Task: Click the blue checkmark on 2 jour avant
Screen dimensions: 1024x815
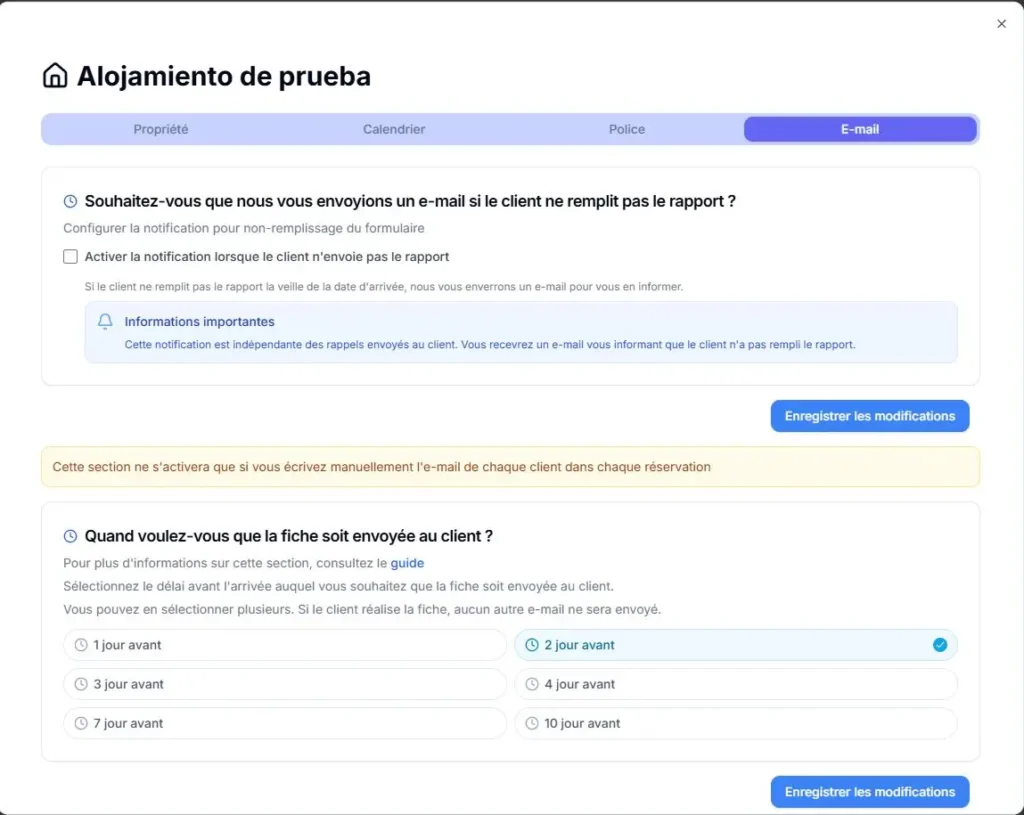Action: pos(938,645)
